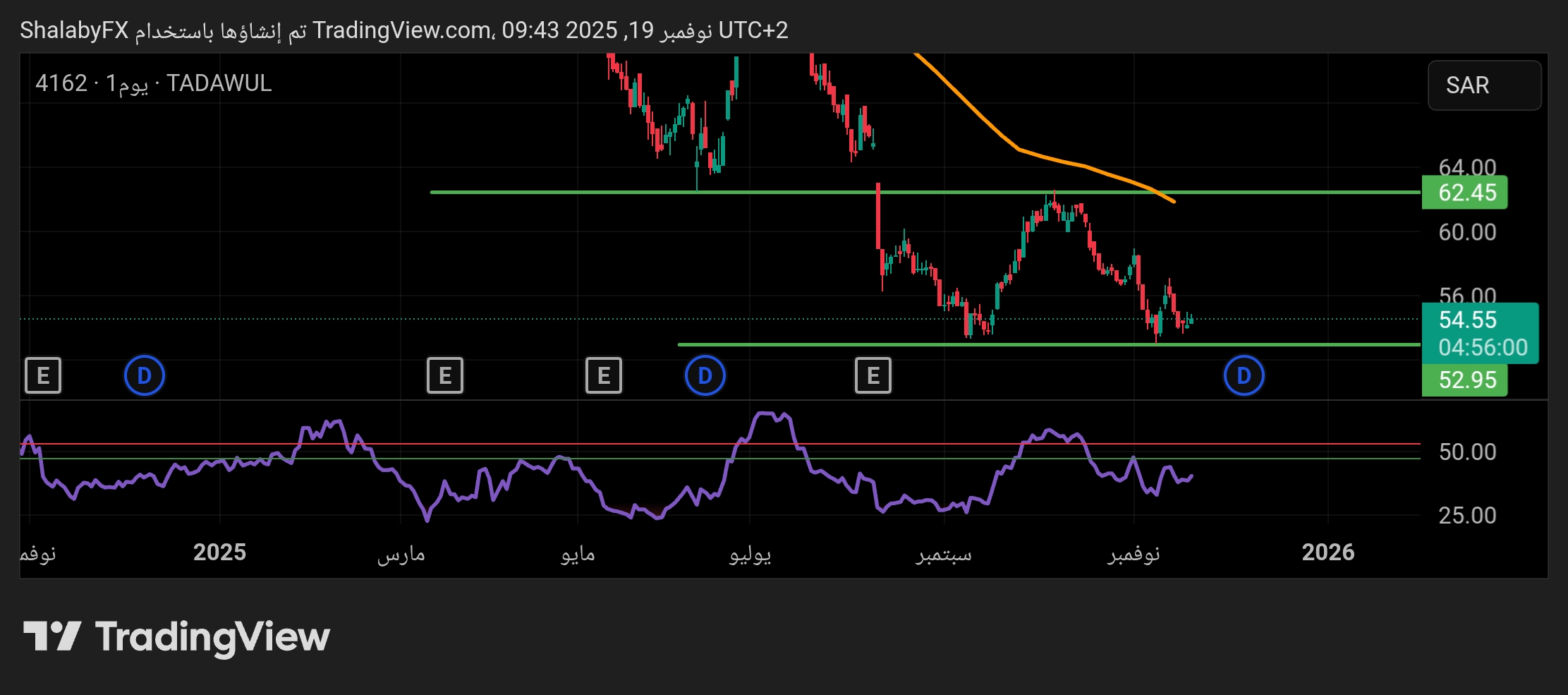The height and width of the screenshot is (695, 1568).
Task: Click the ShalabyFX attribution text
Action: (73, 30)
